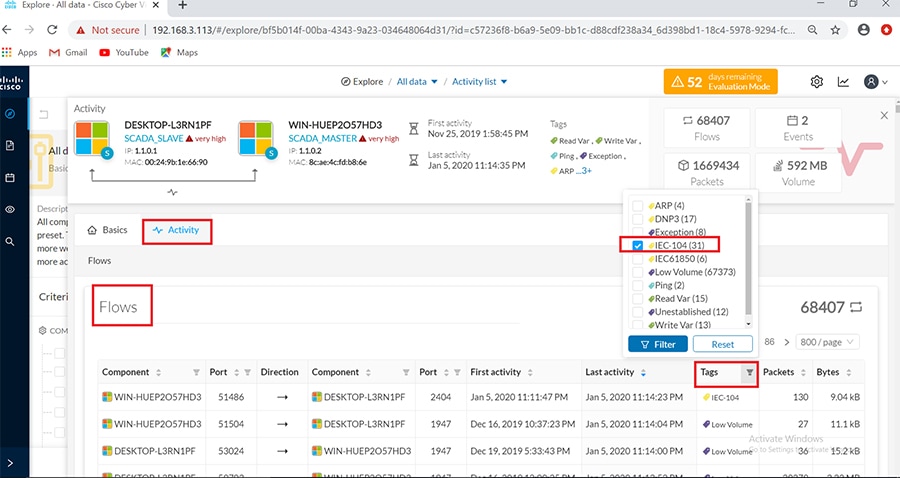This screenshot has height=478, width=900.
Task: Open the system statistics chart icon
Action: click(x=843, y=82)
